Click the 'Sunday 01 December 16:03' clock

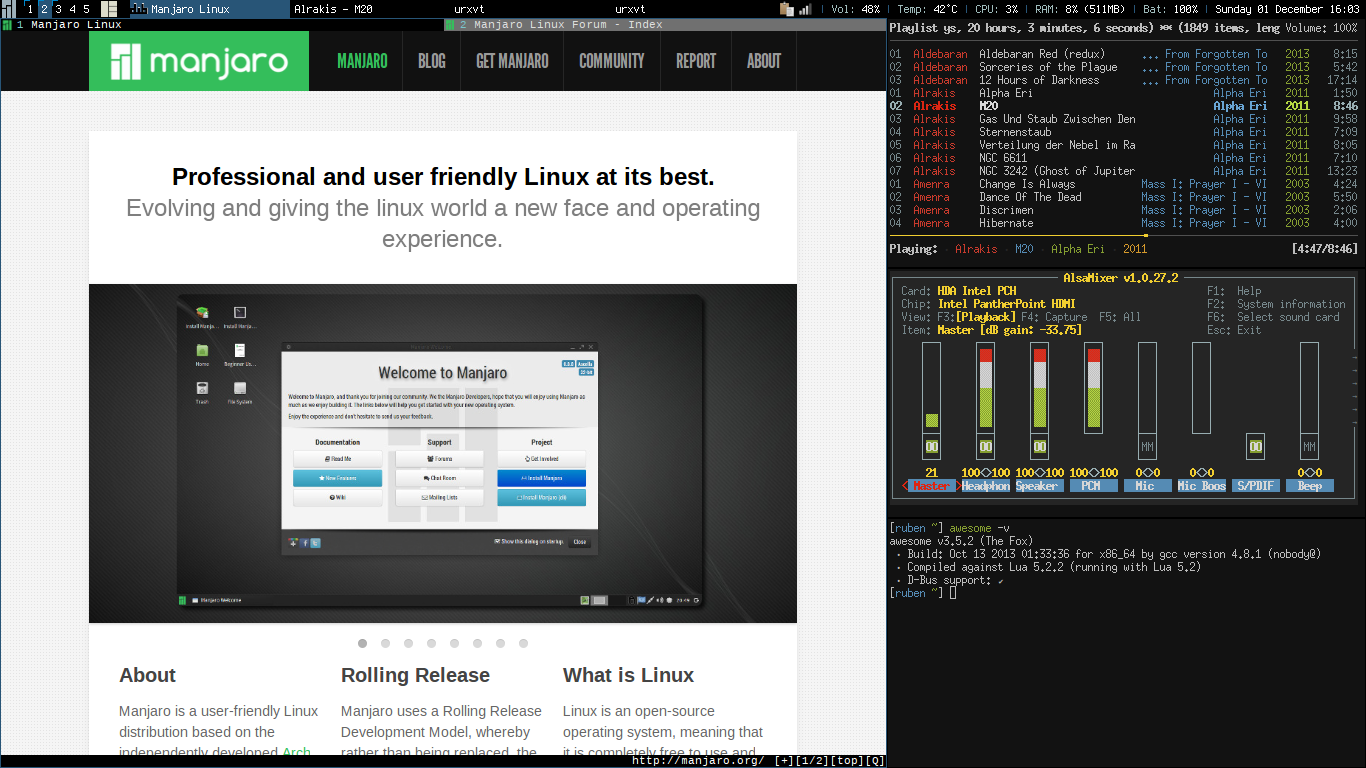point(1287,9)
